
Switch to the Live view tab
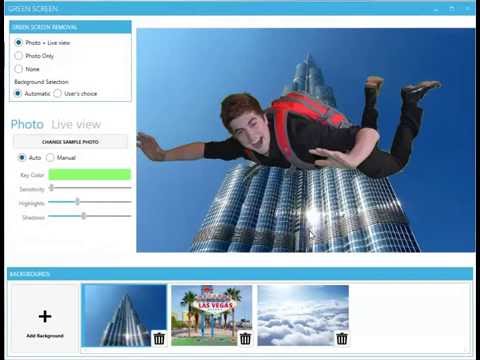76,124
